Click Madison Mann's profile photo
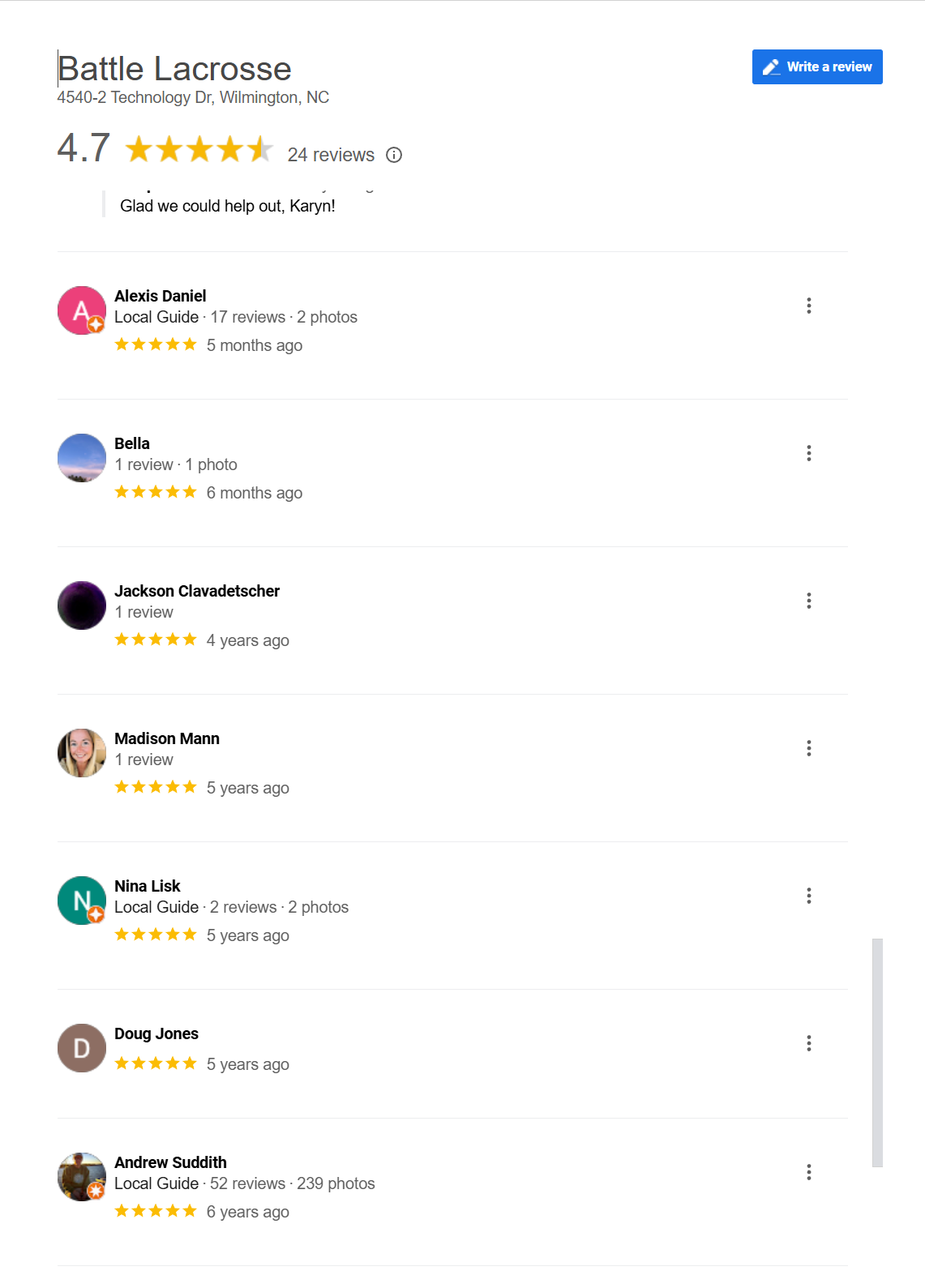Screen dimensions: 925x1288 tap(81, 752)
